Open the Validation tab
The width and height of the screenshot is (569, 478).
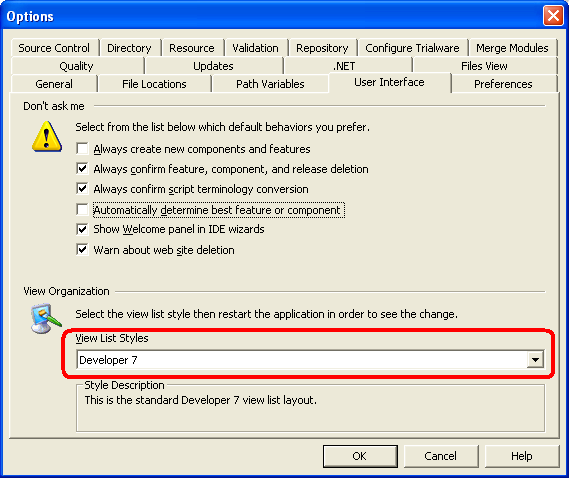(x=255, y=48)
